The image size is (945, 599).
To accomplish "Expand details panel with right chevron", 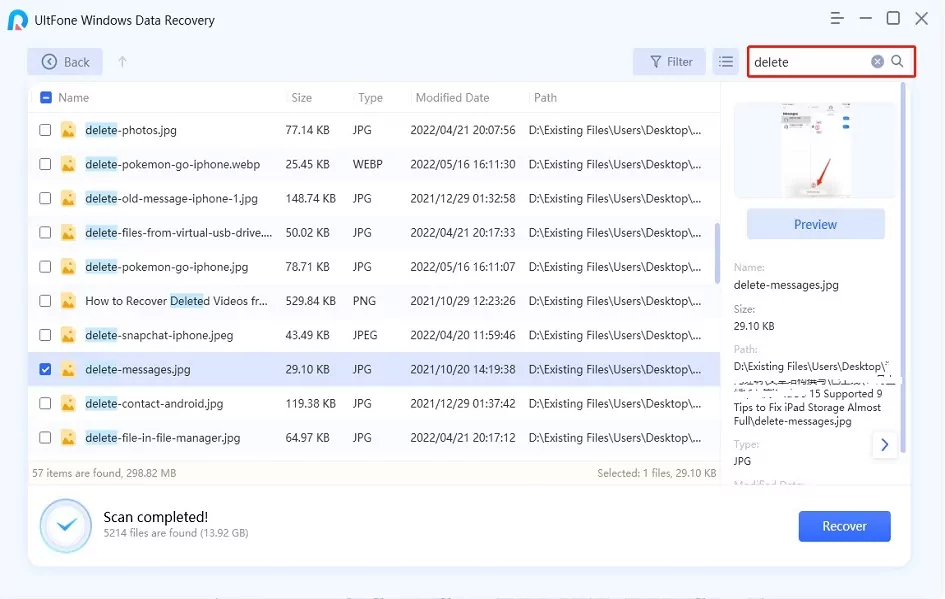I will 884,445.
